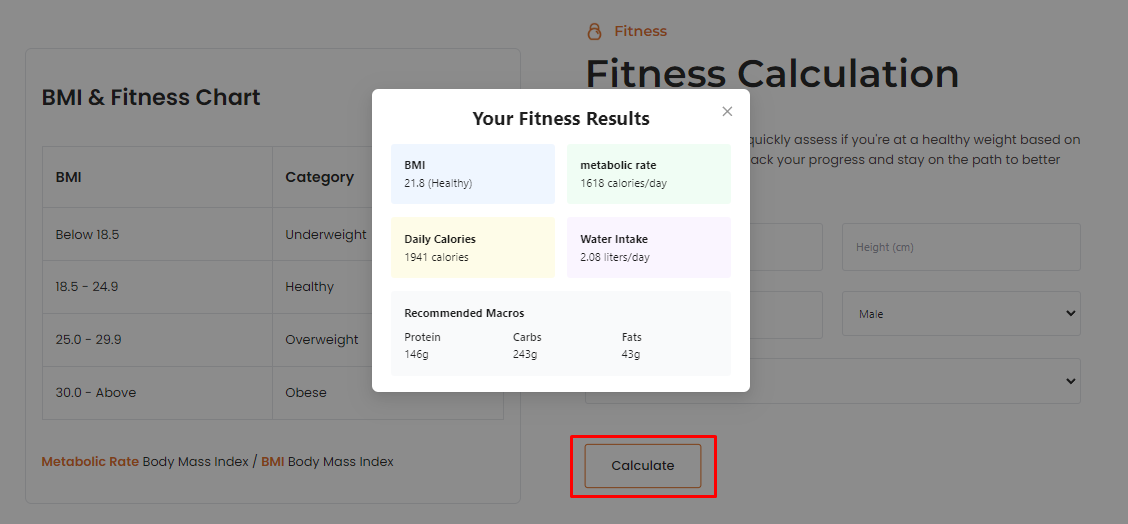Click the Water Intake result card
The height and width of the screenshot is (524, 1128).
point(648,247)
